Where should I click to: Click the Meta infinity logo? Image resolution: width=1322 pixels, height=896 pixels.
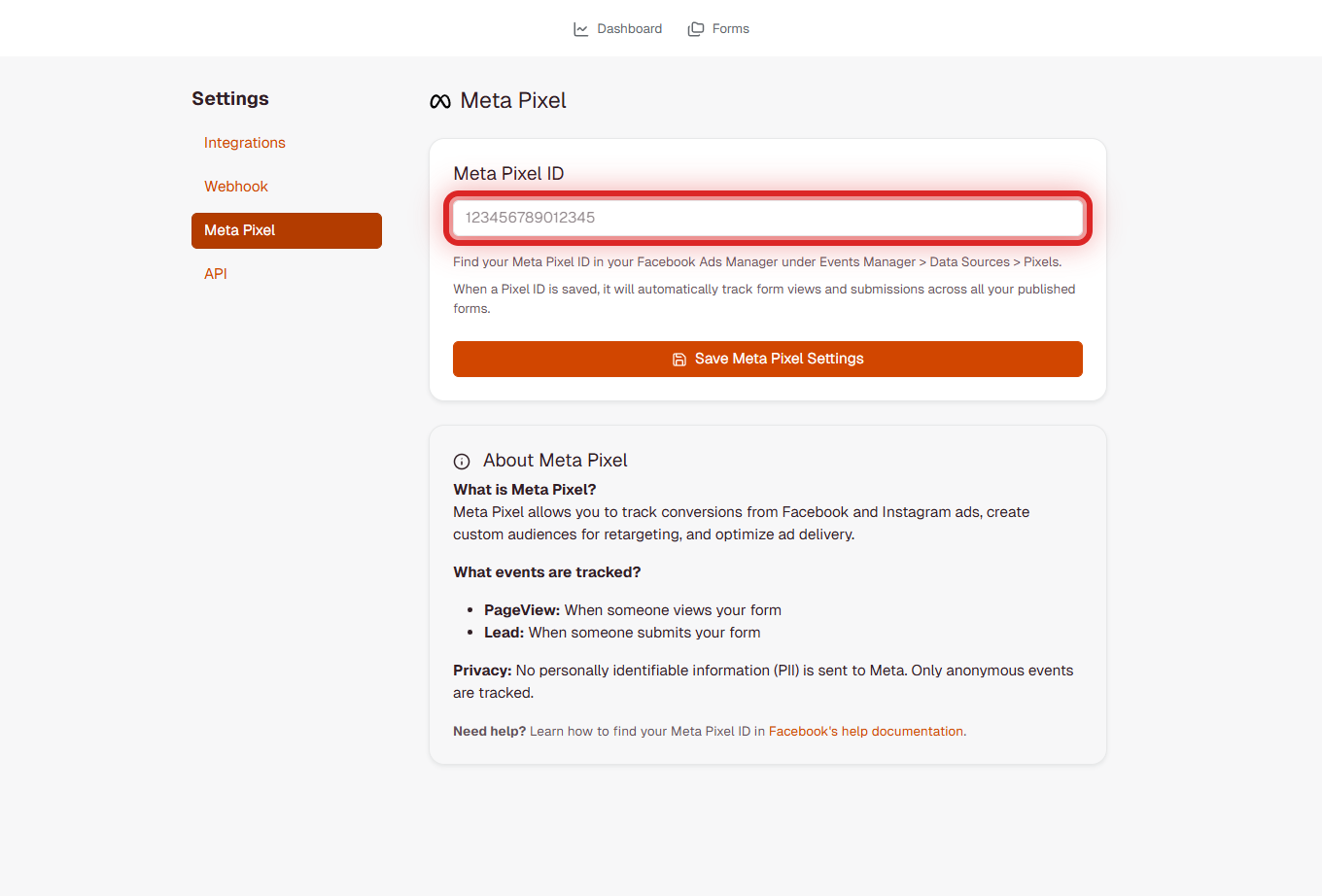pyautogui.click(x=440, y=100)
